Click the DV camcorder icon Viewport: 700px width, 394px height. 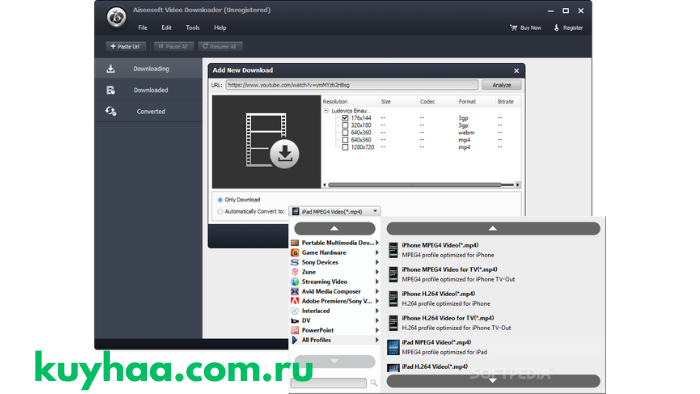(x=295, y=320)
